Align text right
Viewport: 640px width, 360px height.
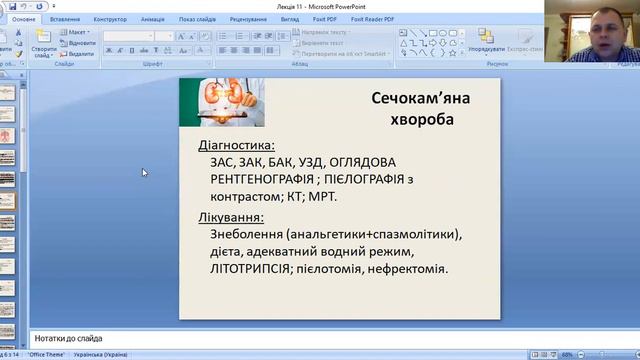pyautogui.click(x=246, y=51)
